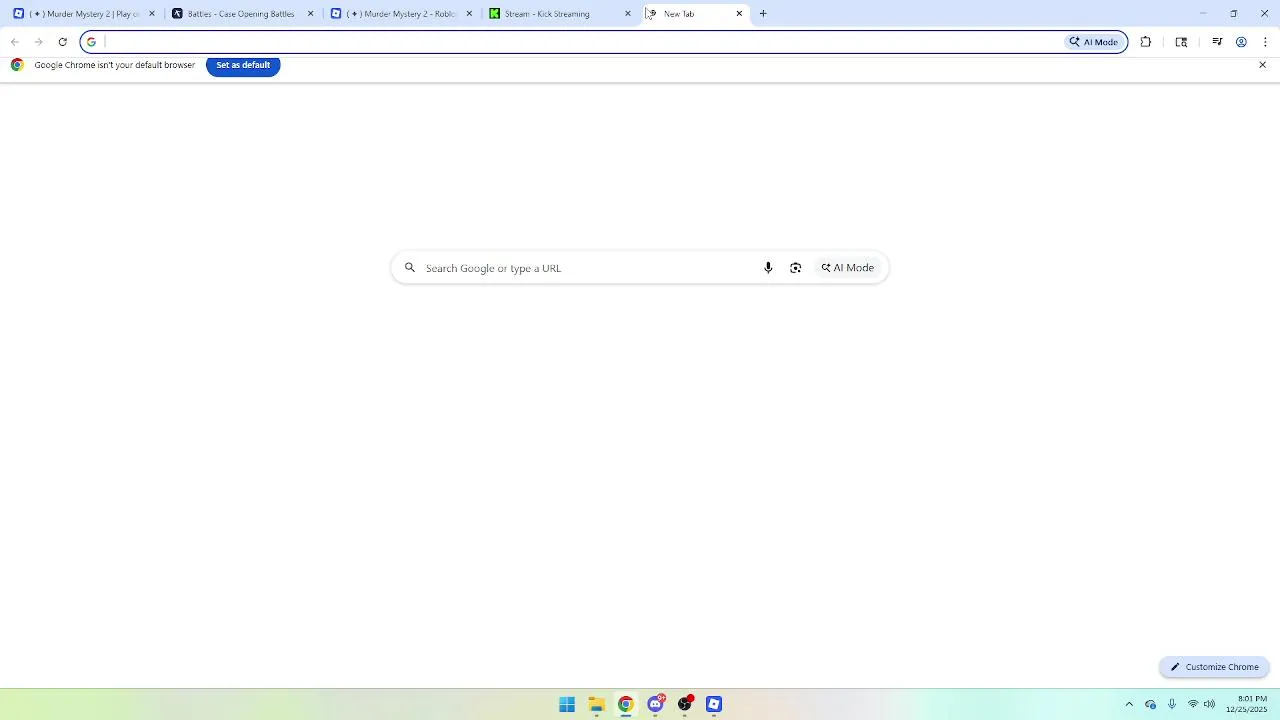This screenshot has width=1280, height=720.
Task: Open the Windows Start menu
Action: point(567,704)
